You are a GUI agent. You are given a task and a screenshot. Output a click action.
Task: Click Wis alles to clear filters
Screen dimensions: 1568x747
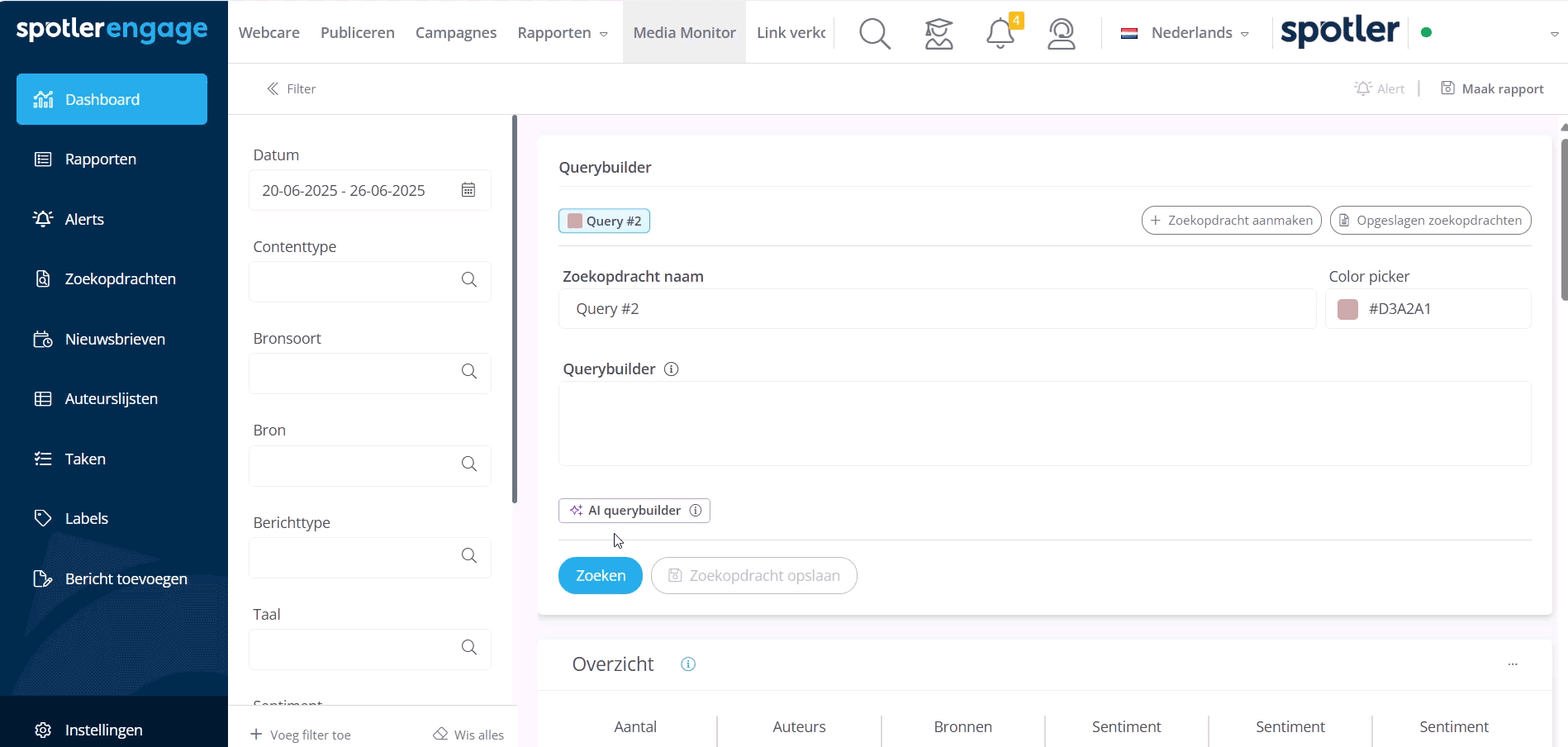tap(468, 735)
